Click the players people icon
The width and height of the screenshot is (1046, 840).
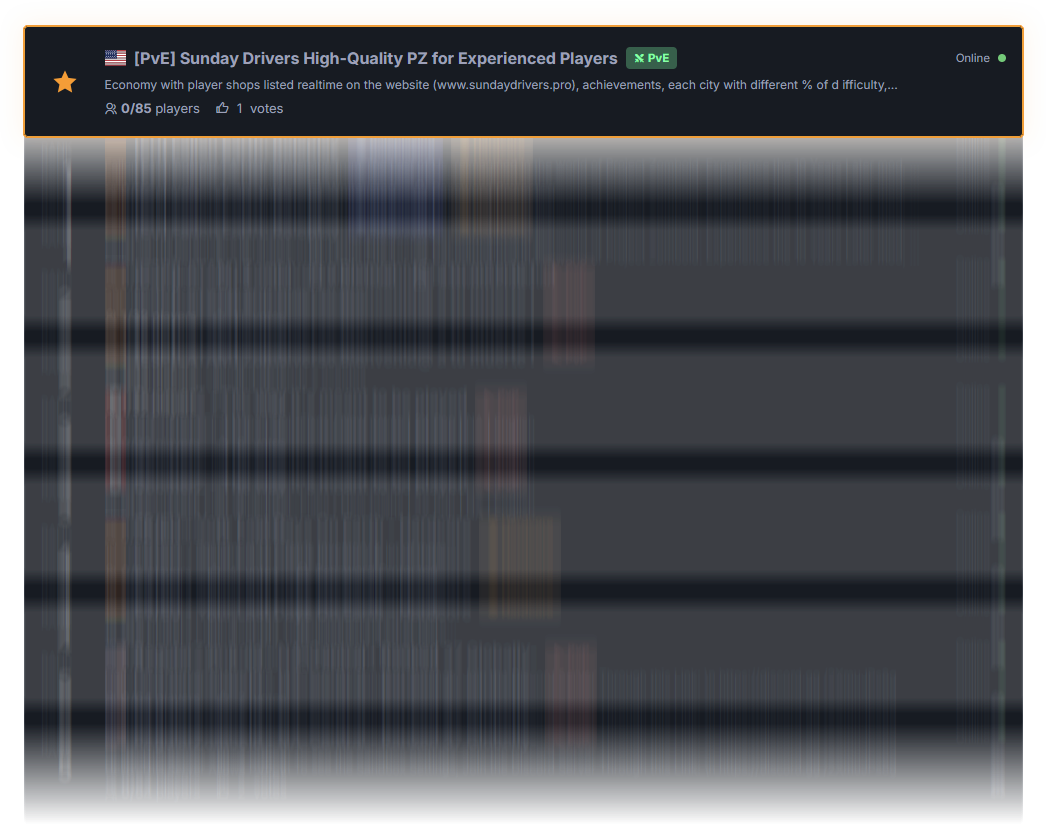111,109
